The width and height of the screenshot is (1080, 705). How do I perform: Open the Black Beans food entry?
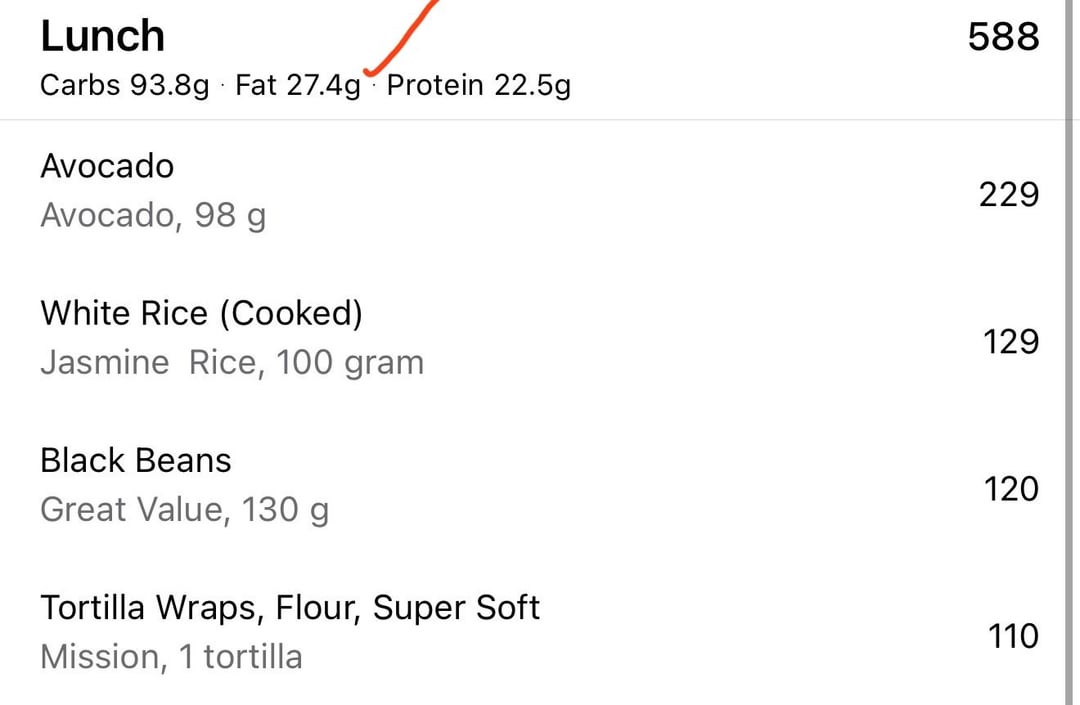click(x=136, y=460)
